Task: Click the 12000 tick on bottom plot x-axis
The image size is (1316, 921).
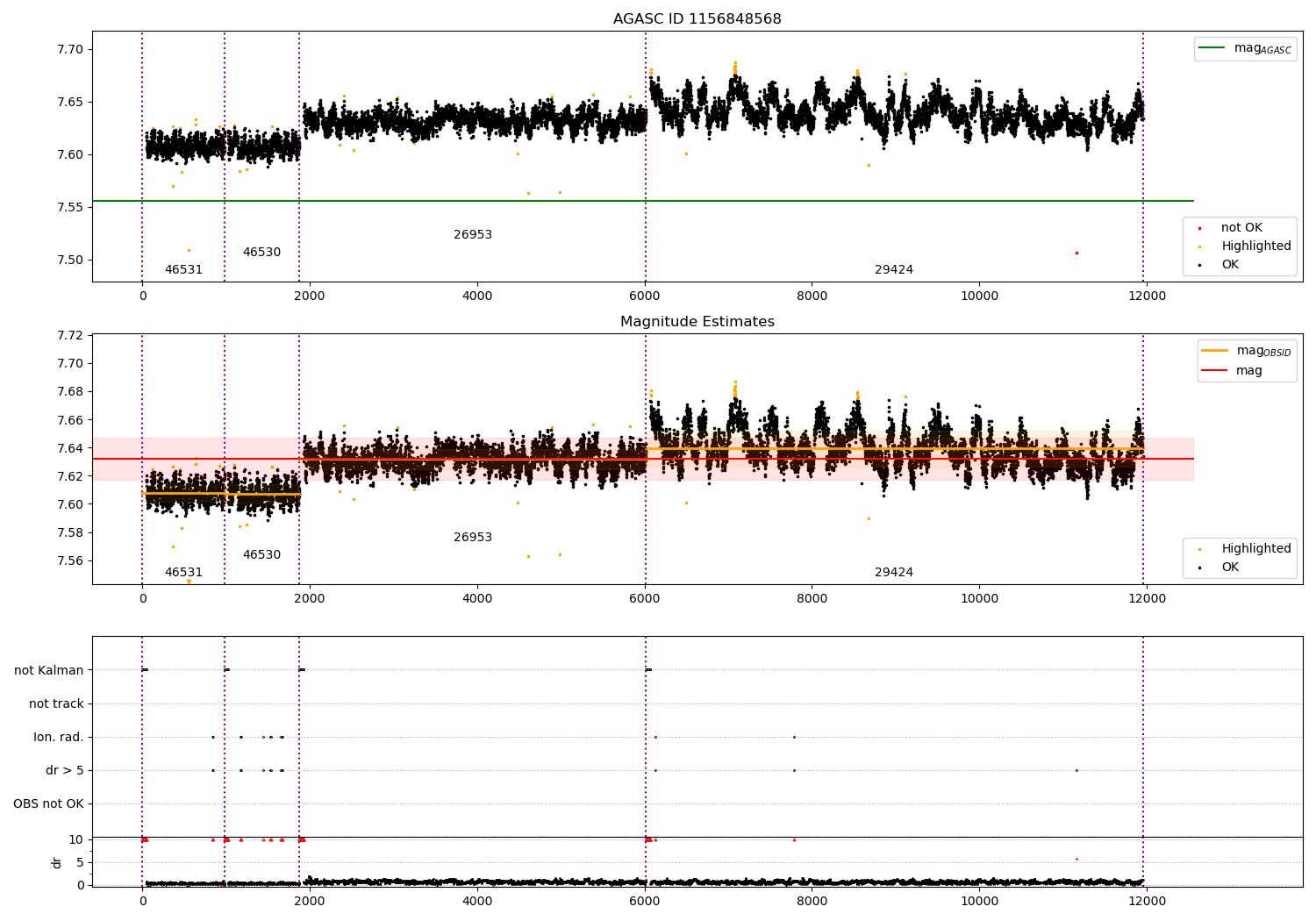Action: 1147,901
